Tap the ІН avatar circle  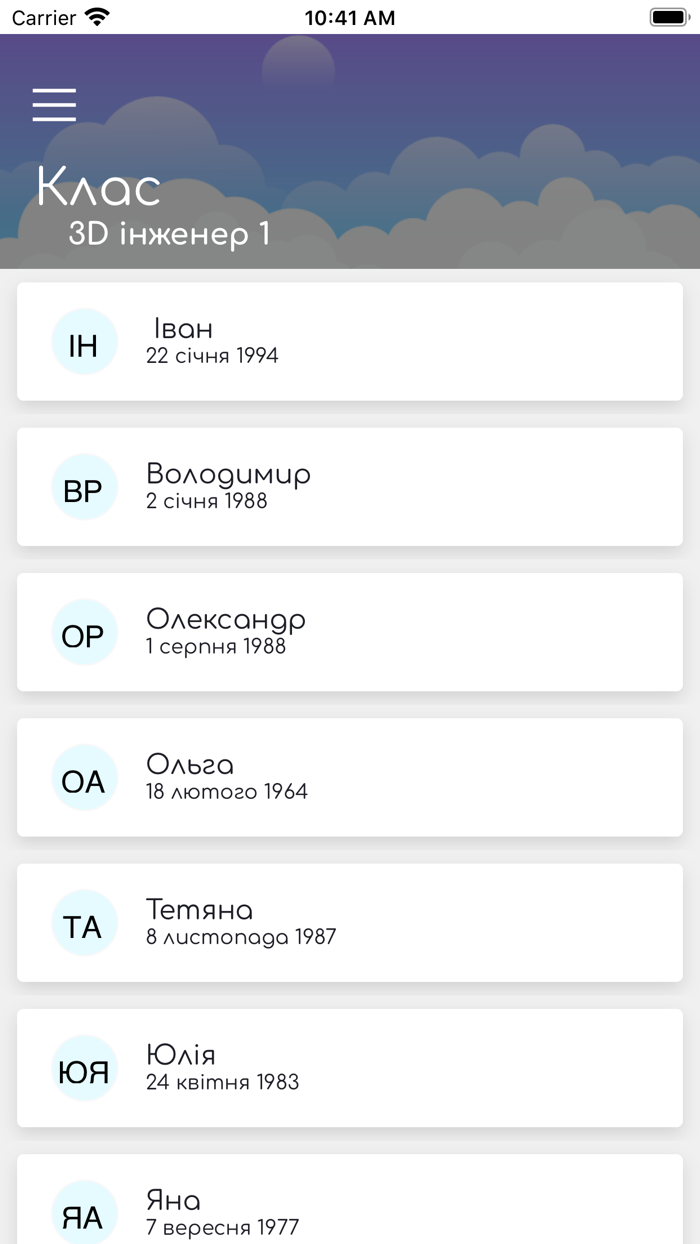(x=84, y=342)
